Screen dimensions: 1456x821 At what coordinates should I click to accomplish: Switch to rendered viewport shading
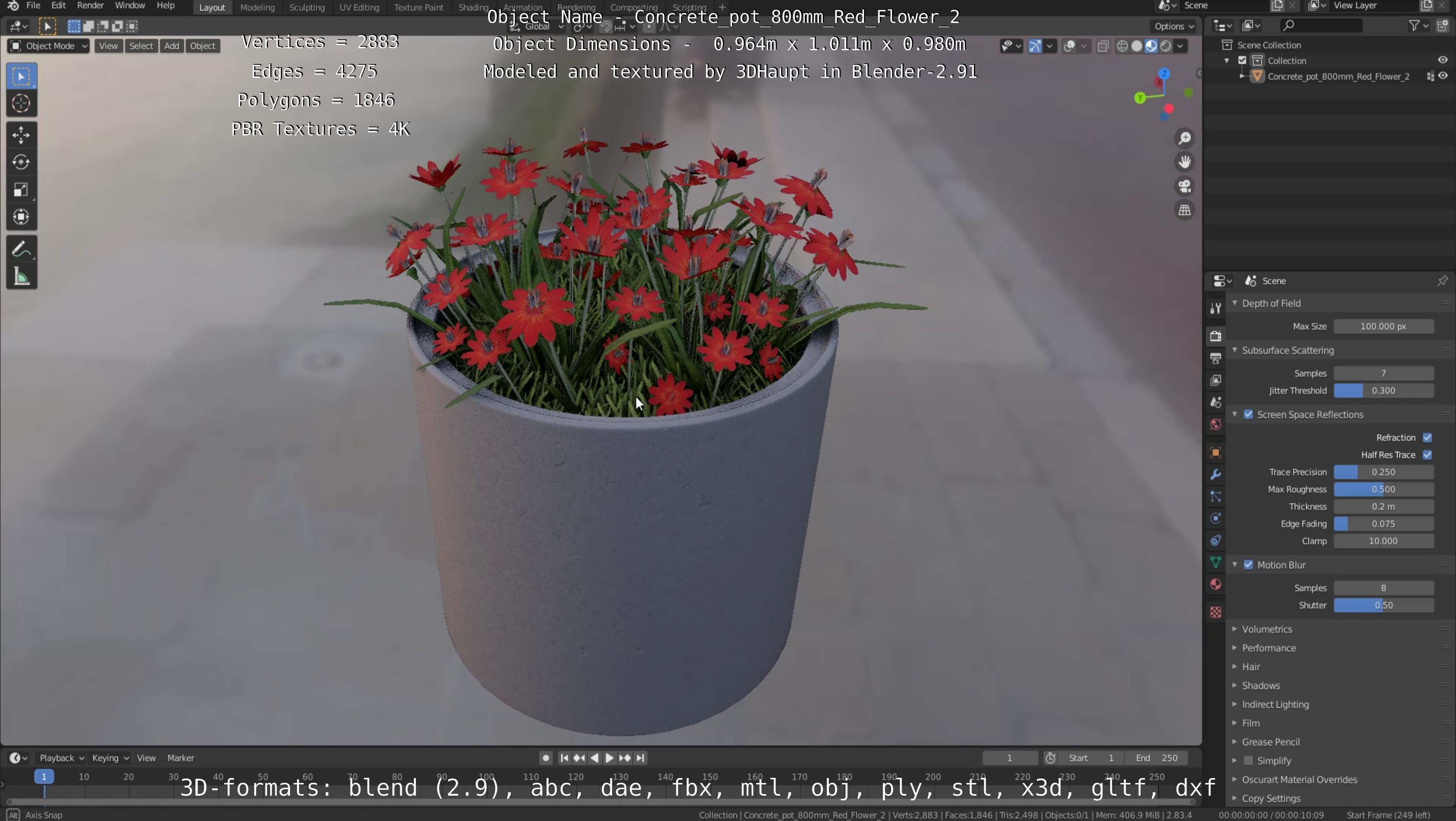pos(1166,46)
